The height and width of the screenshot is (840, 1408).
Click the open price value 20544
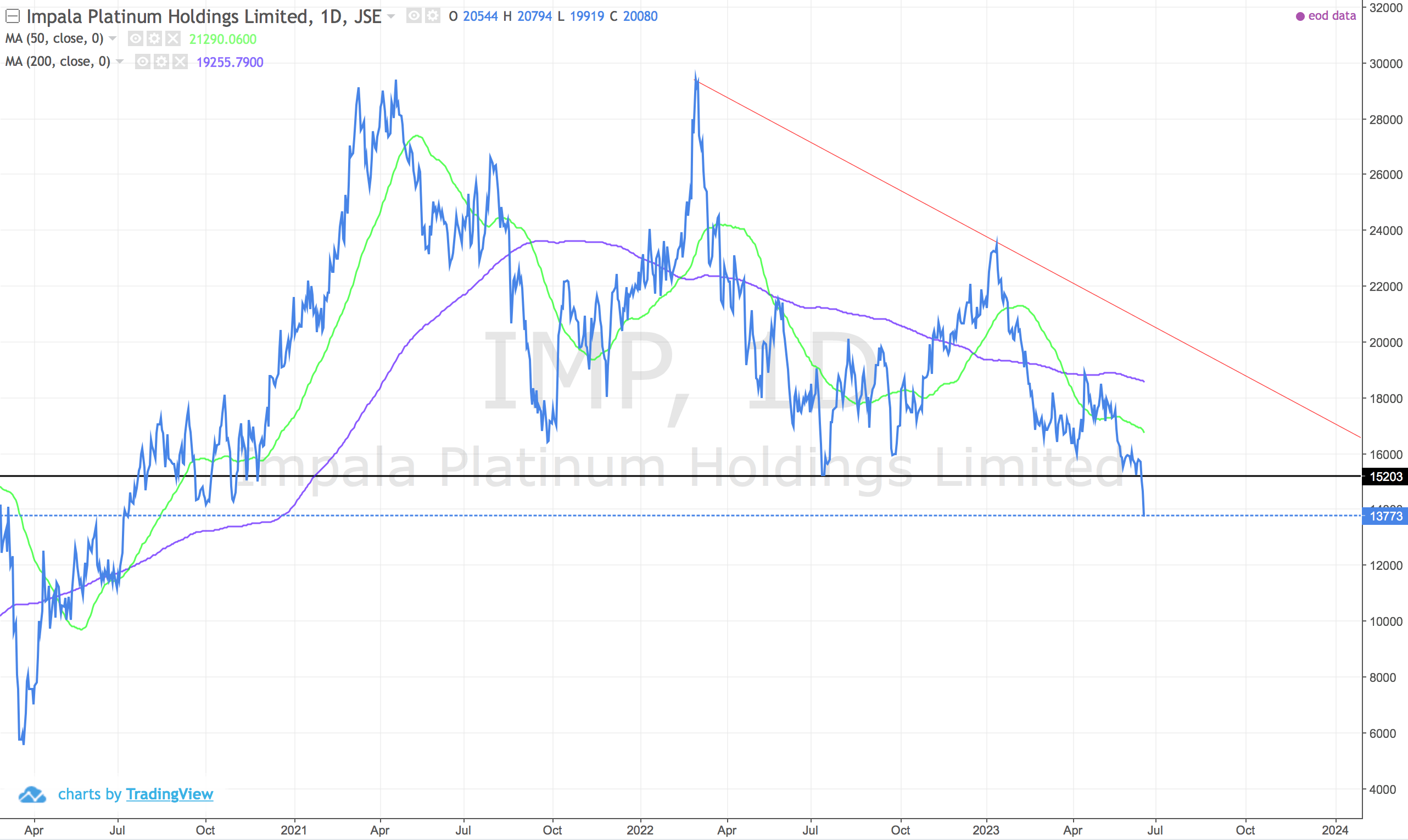[480, 16]
